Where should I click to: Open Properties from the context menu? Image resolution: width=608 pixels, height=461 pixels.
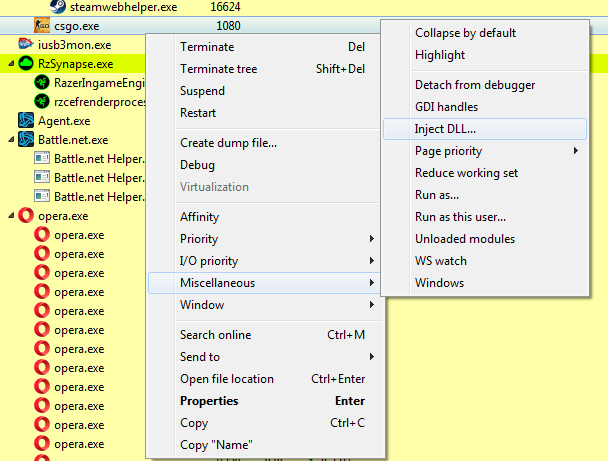pos(264,401)
